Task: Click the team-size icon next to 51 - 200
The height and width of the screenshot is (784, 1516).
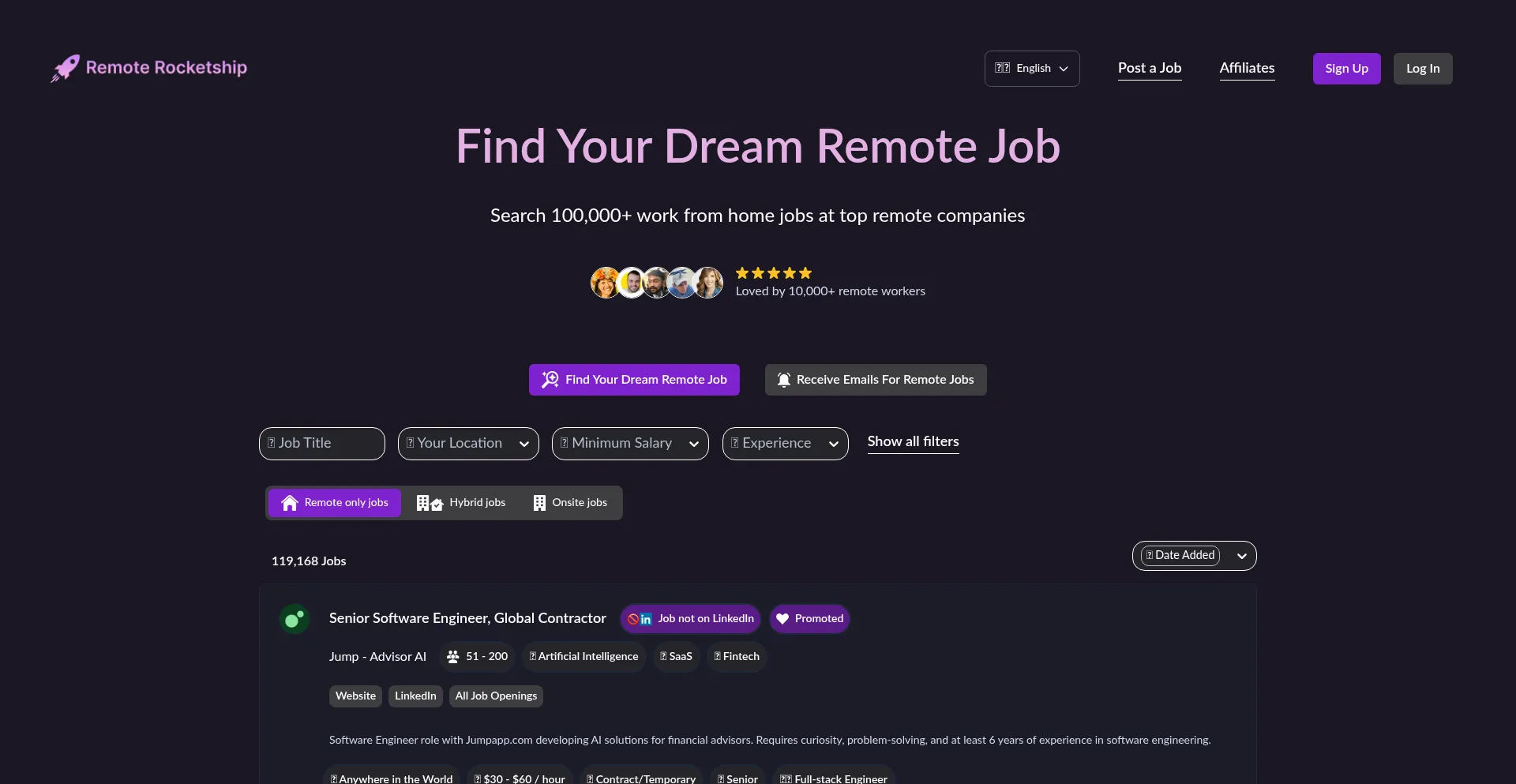Action: (x=453, y=657)
